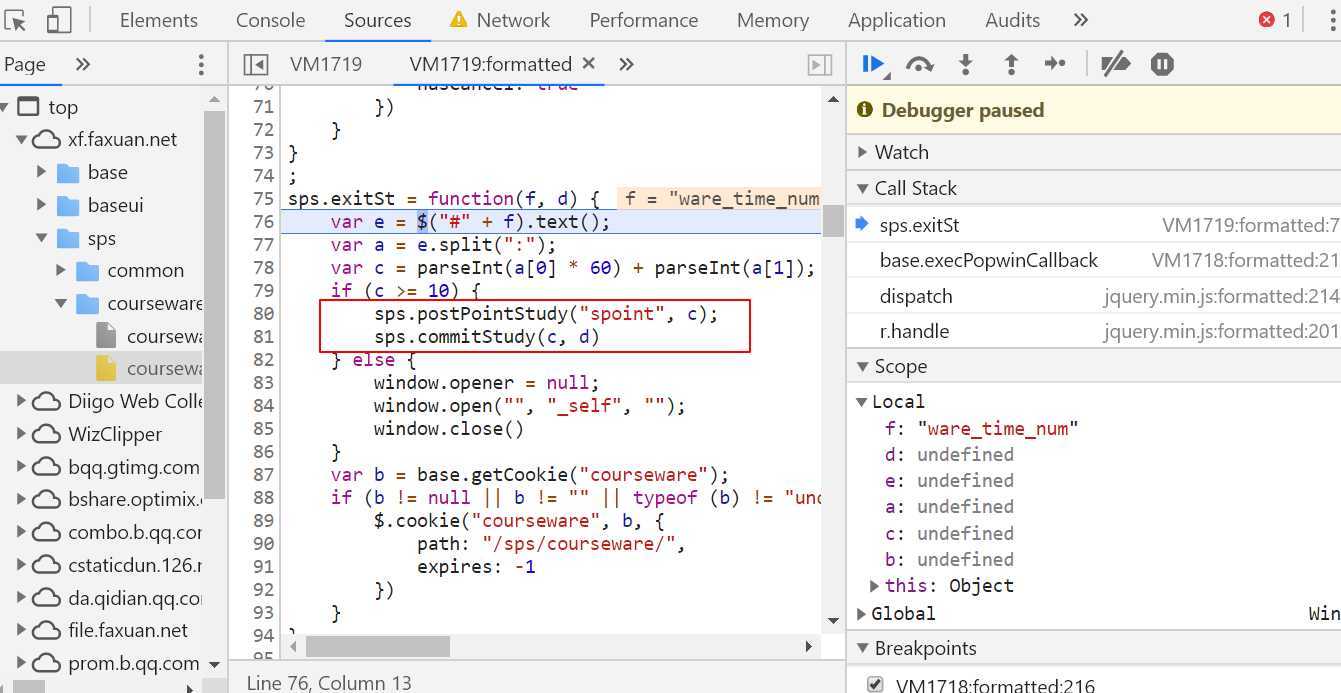1341x693 pixels.
Task: Show more open file tabs
Action: point(626,64)
